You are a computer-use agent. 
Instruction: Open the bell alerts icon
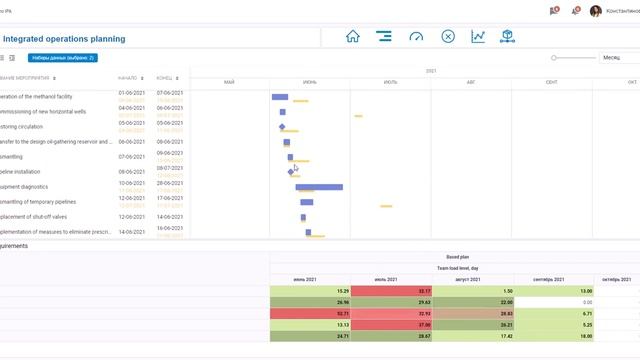point(576,11)
